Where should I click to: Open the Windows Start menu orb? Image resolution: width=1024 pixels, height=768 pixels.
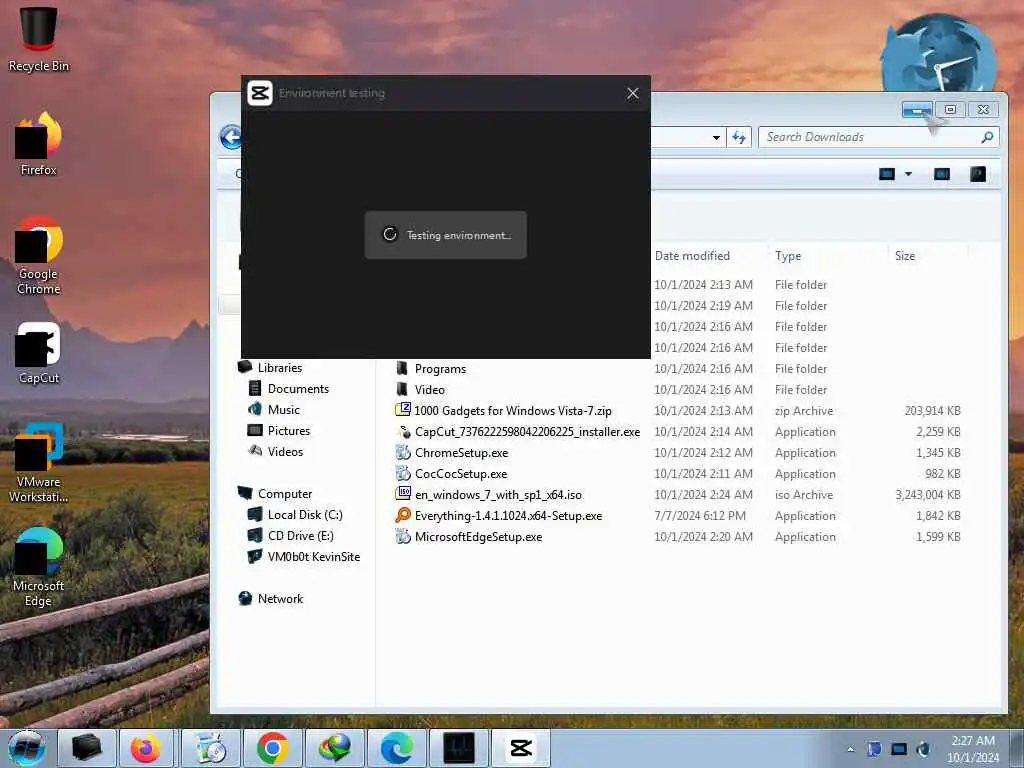26,748
